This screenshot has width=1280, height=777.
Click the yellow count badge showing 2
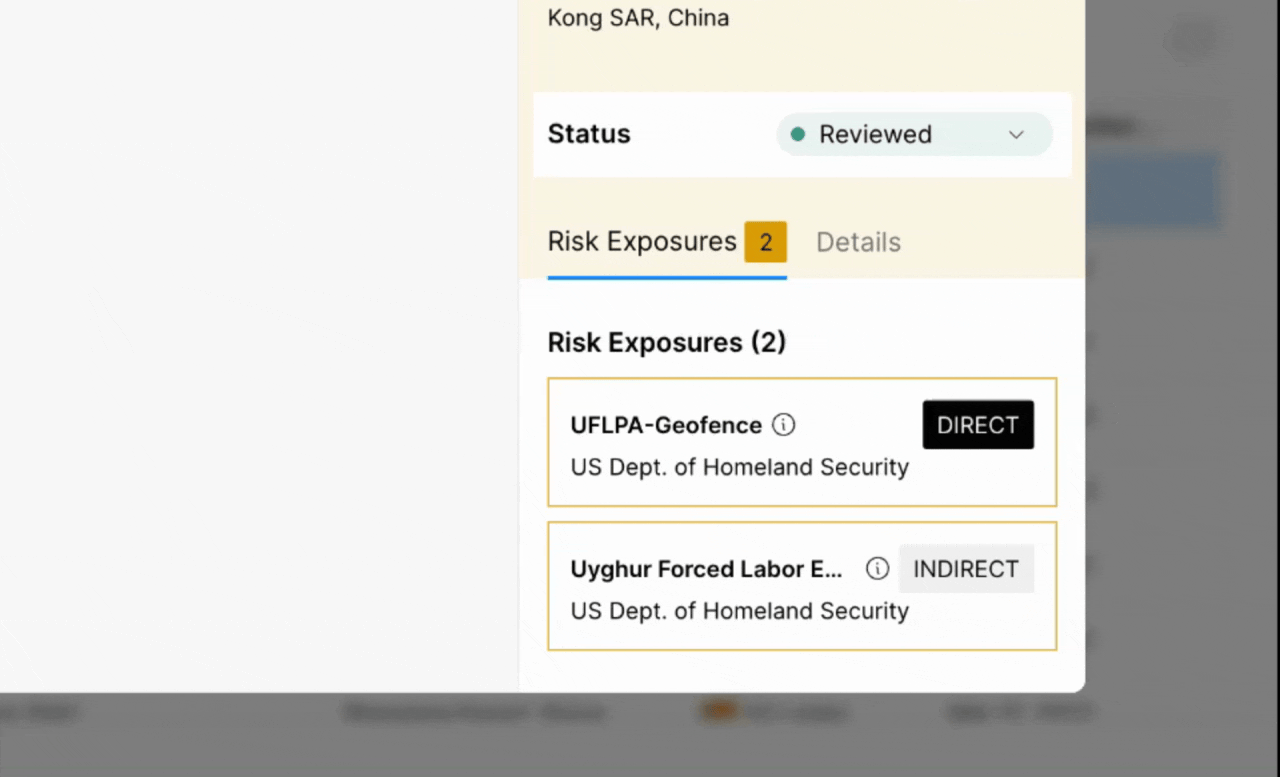coord(765,242)
